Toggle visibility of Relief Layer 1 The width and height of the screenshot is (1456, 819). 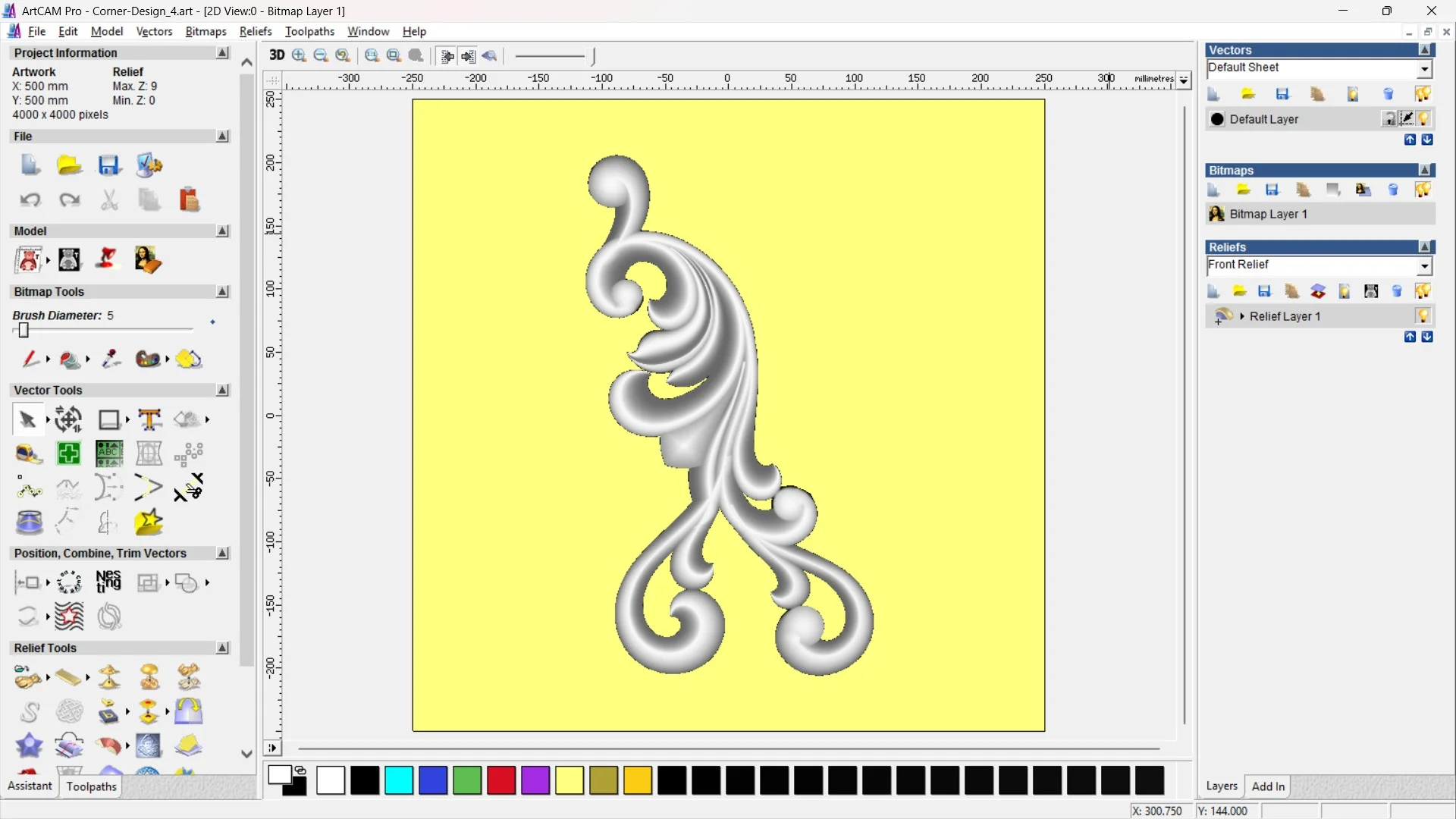[1423, 316]
